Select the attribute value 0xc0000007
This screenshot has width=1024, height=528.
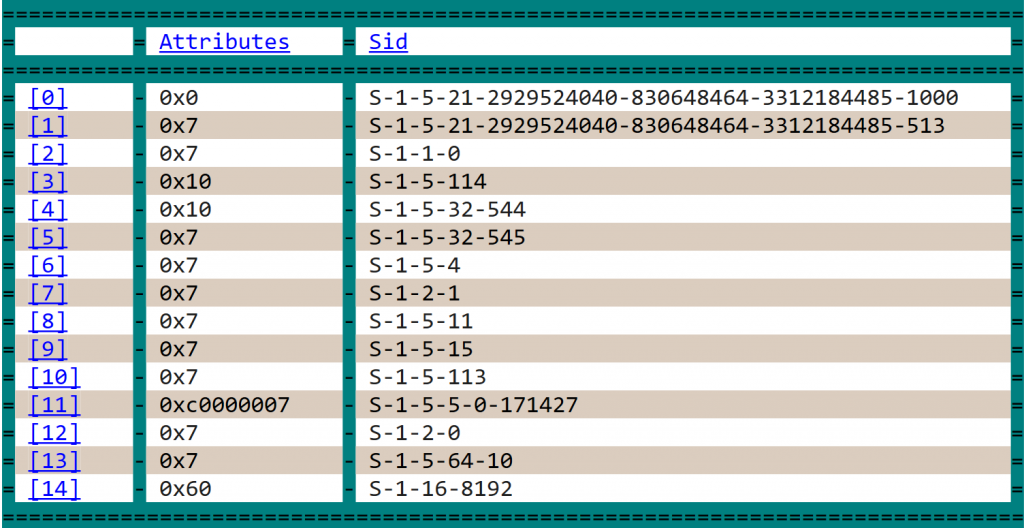click(224, 406)
